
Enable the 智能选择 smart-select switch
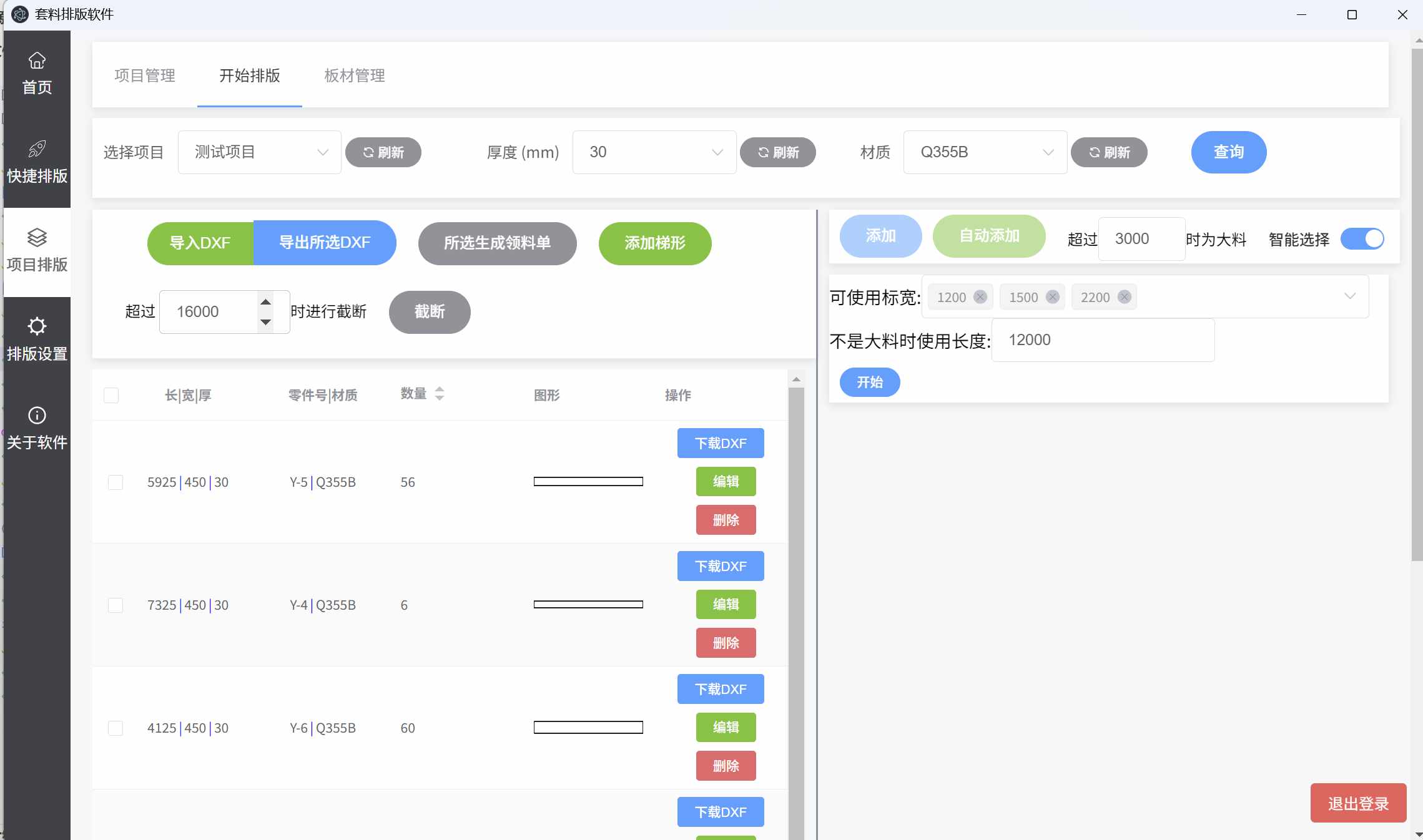pyautogui.click(x=1362, y=239)
